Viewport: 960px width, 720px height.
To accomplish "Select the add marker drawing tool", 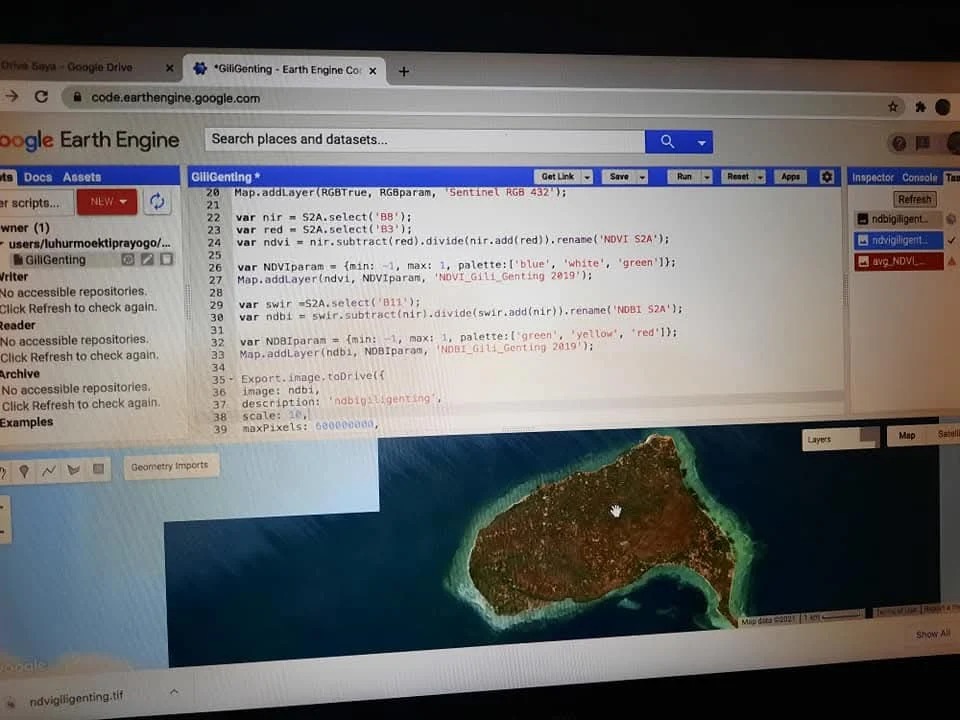I will [x=24, y=471].
